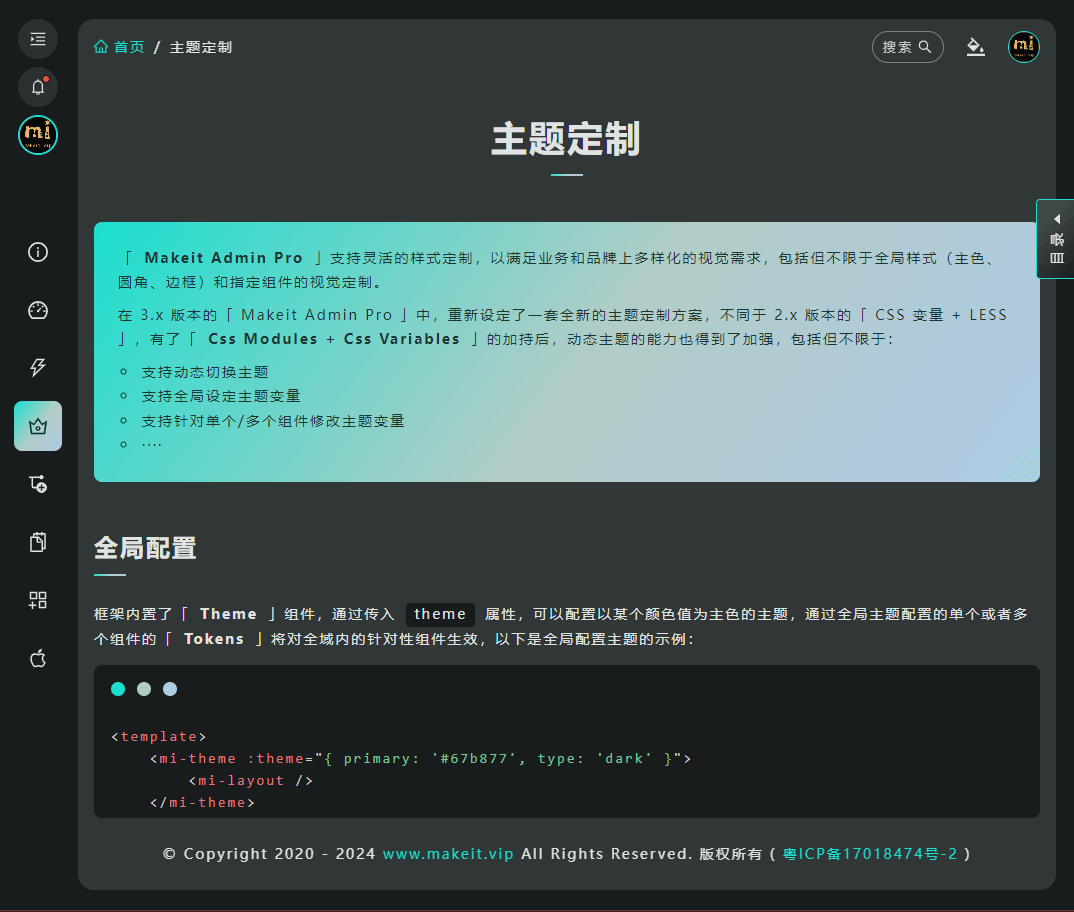The height and width of the screenshot is (912, 1074).
Task: Click the 支持动态切换主题 list item
Action: tap(205, 372)
